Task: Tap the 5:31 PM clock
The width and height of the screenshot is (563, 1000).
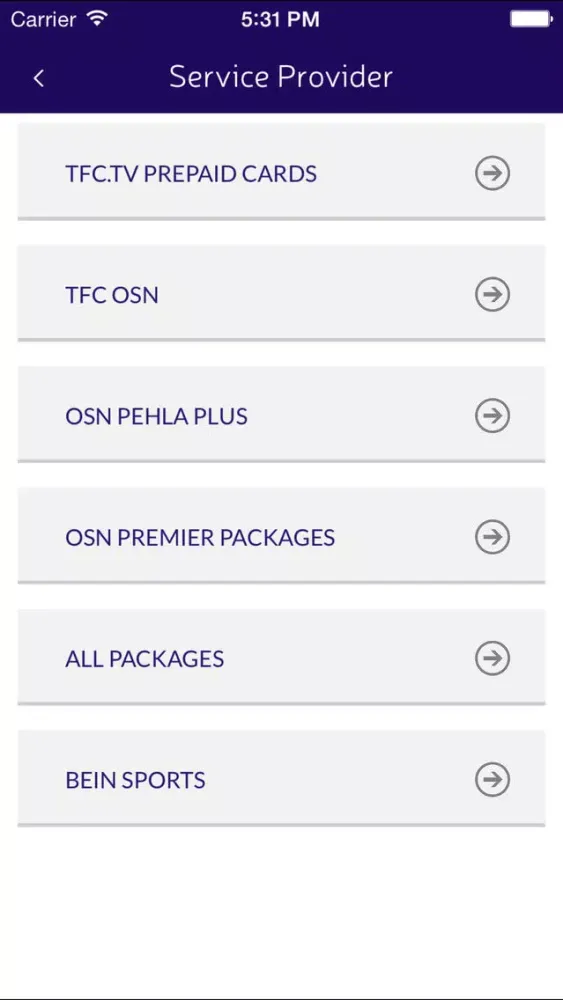Action: (x=280, y=19)
